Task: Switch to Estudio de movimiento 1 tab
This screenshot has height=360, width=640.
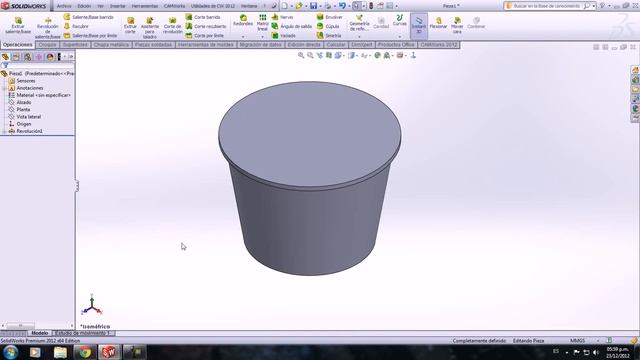Action: point(83,333)
